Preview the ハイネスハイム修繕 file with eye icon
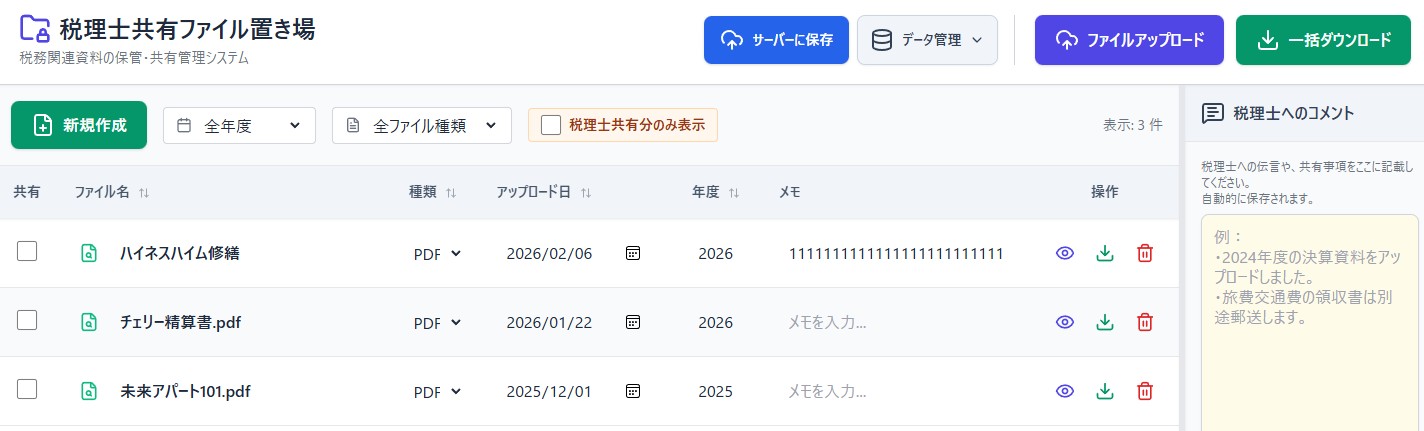 (x=1065, y=254)
